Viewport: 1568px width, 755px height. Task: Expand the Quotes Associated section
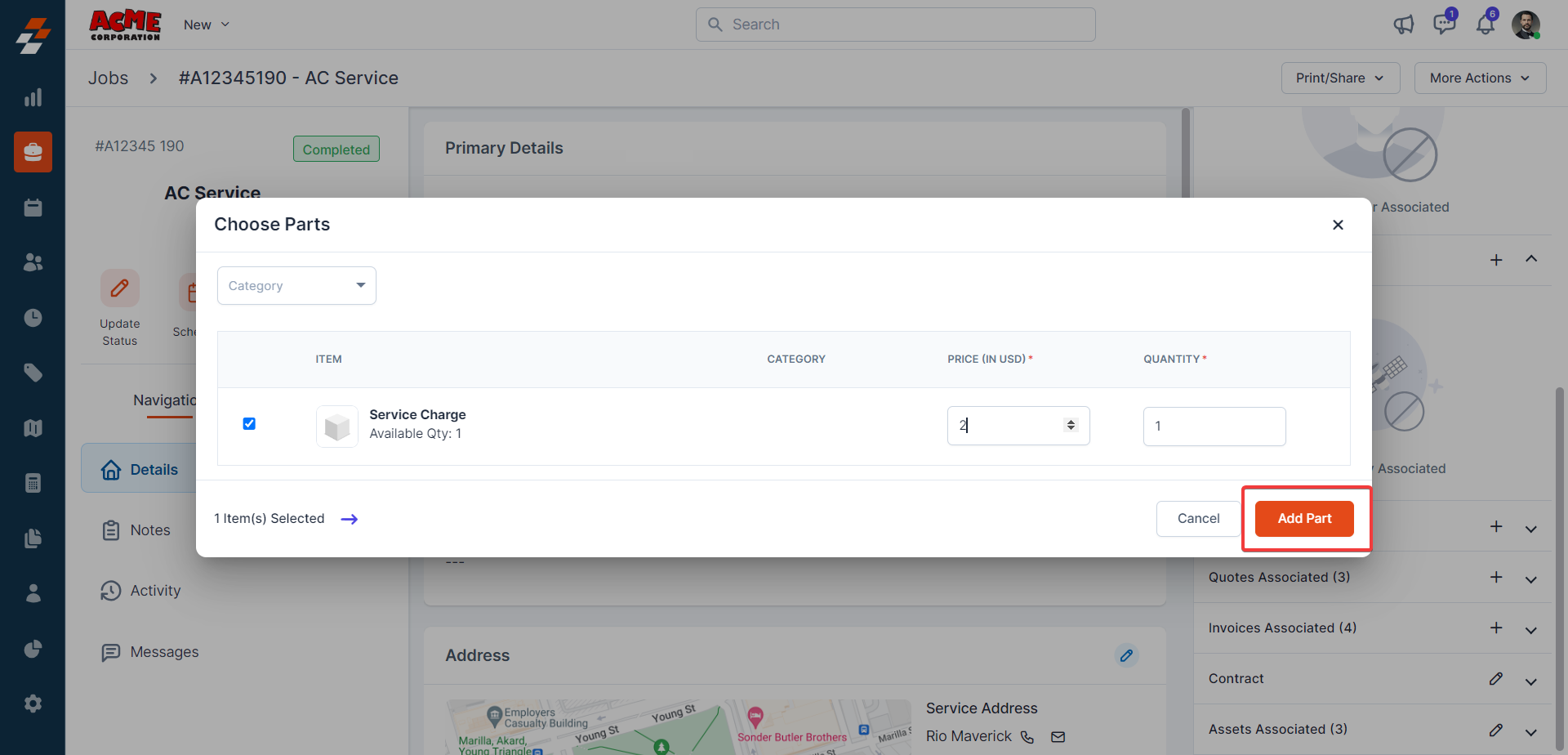(1530, 579)
